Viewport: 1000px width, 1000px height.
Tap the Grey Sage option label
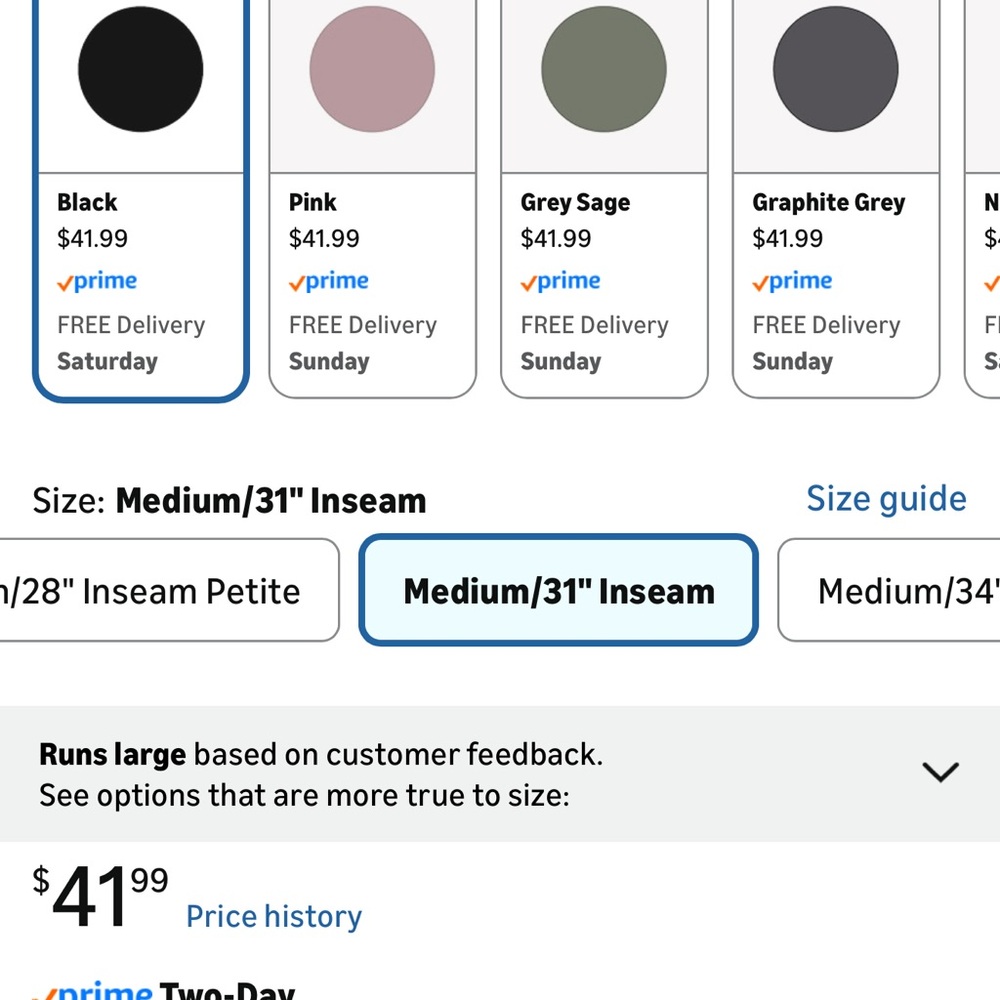[575, 202]
